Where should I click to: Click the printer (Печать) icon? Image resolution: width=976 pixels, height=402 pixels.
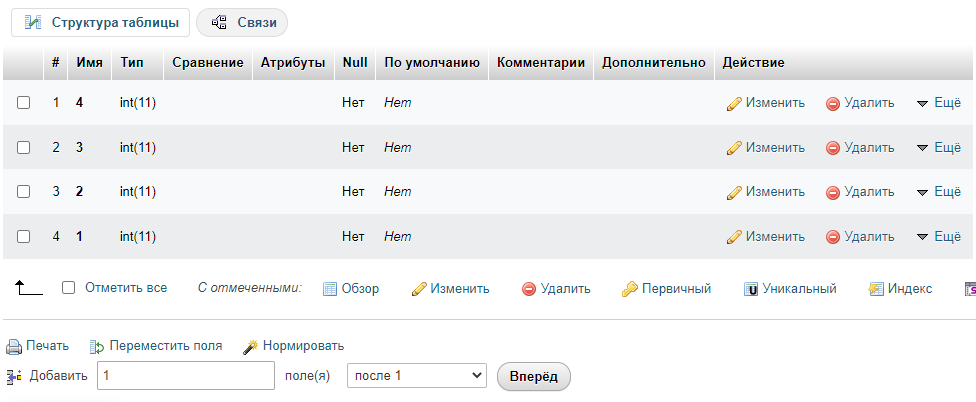[14, 347]
